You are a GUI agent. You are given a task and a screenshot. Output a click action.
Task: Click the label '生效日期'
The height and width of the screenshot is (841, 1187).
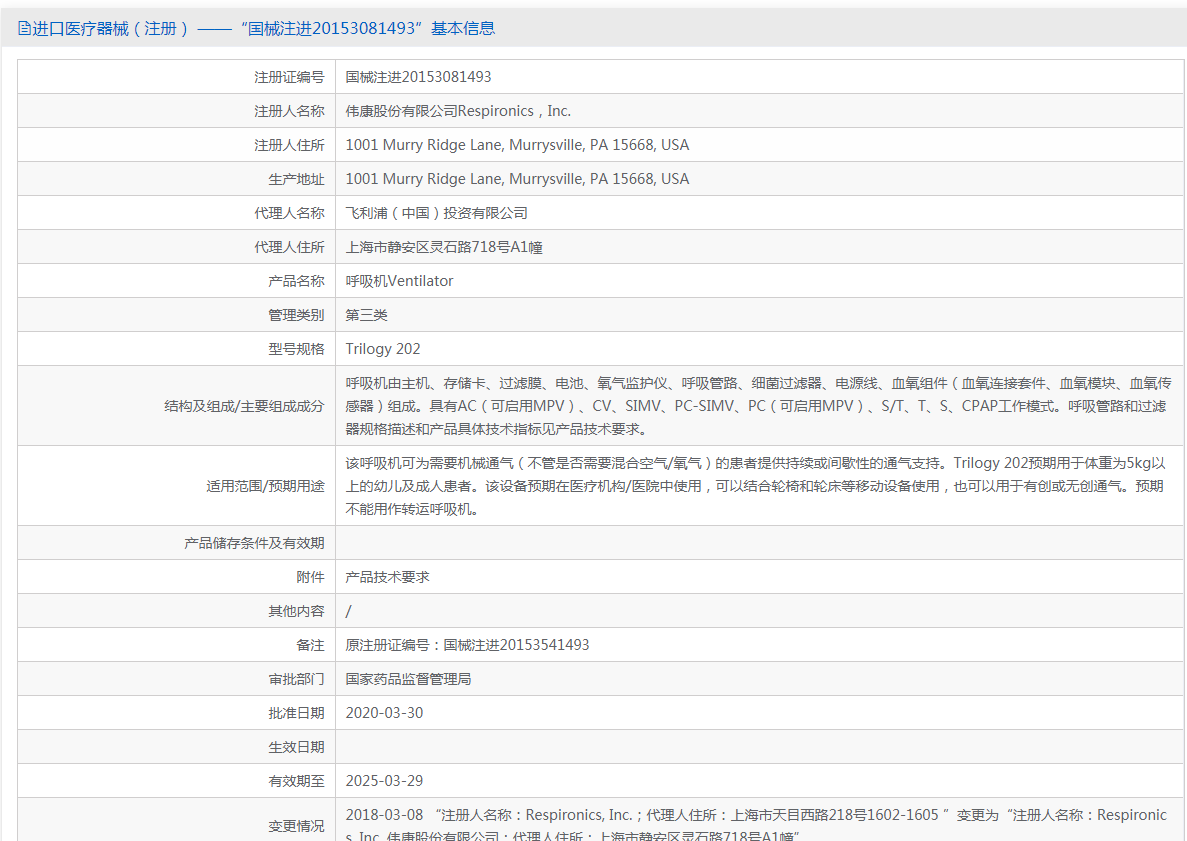coord(296,748)
